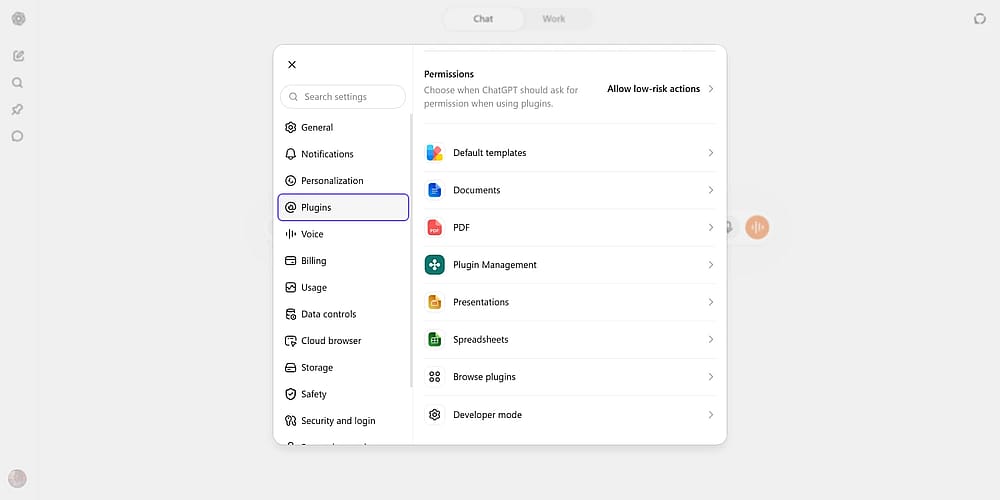This screenshot has width=1000, height=500.
Task: Expand PDF row chevron
Action: [x=710, y=228]
